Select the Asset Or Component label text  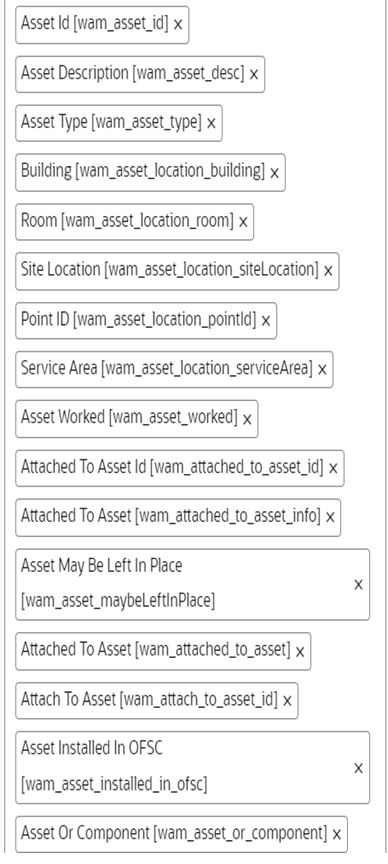[174, 834]
